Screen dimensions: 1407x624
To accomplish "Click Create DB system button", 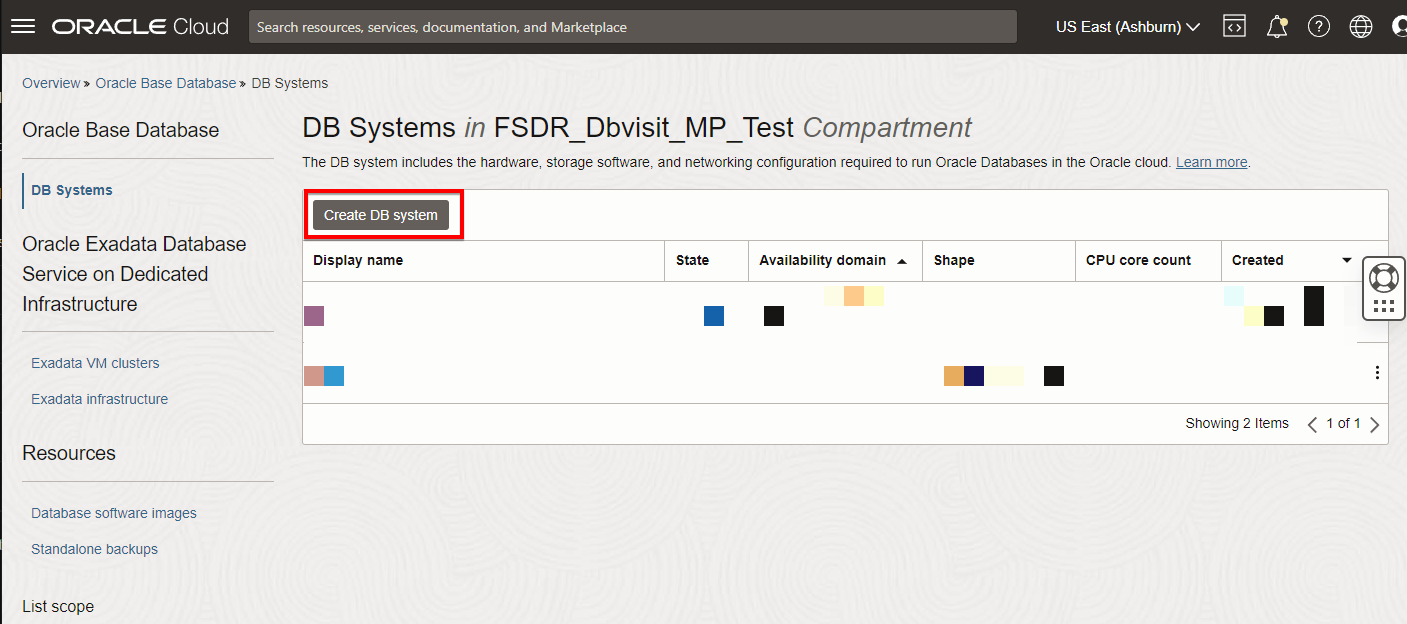I will click(381, 215).
